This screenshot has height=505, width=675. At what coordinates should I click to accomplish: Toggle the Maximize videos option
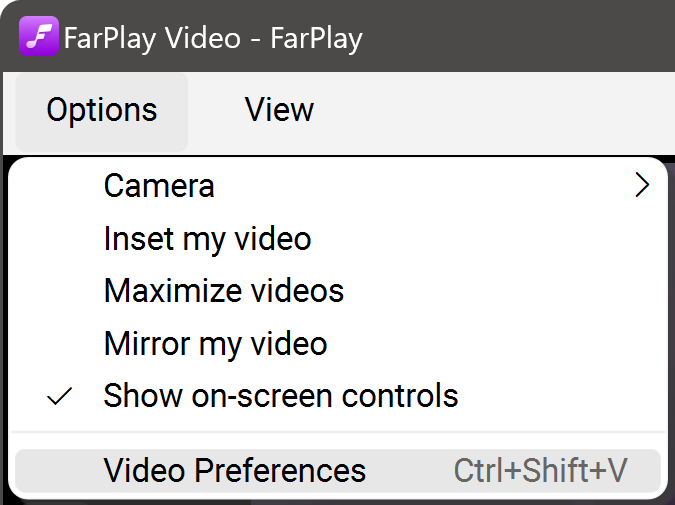coord(224,291)
